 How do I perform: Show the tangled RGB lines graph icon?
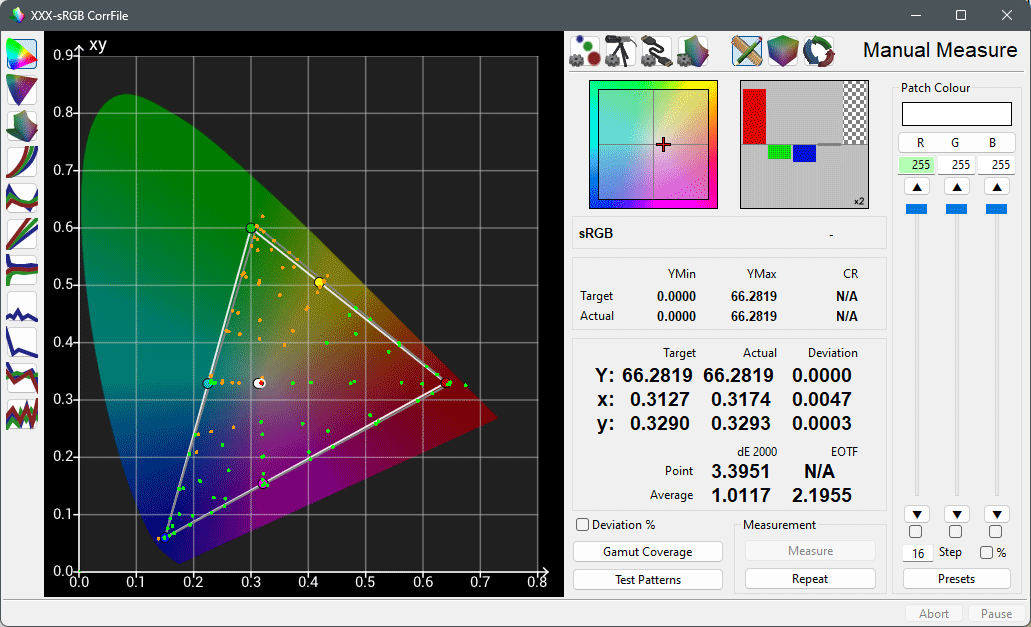pos(22,378)
